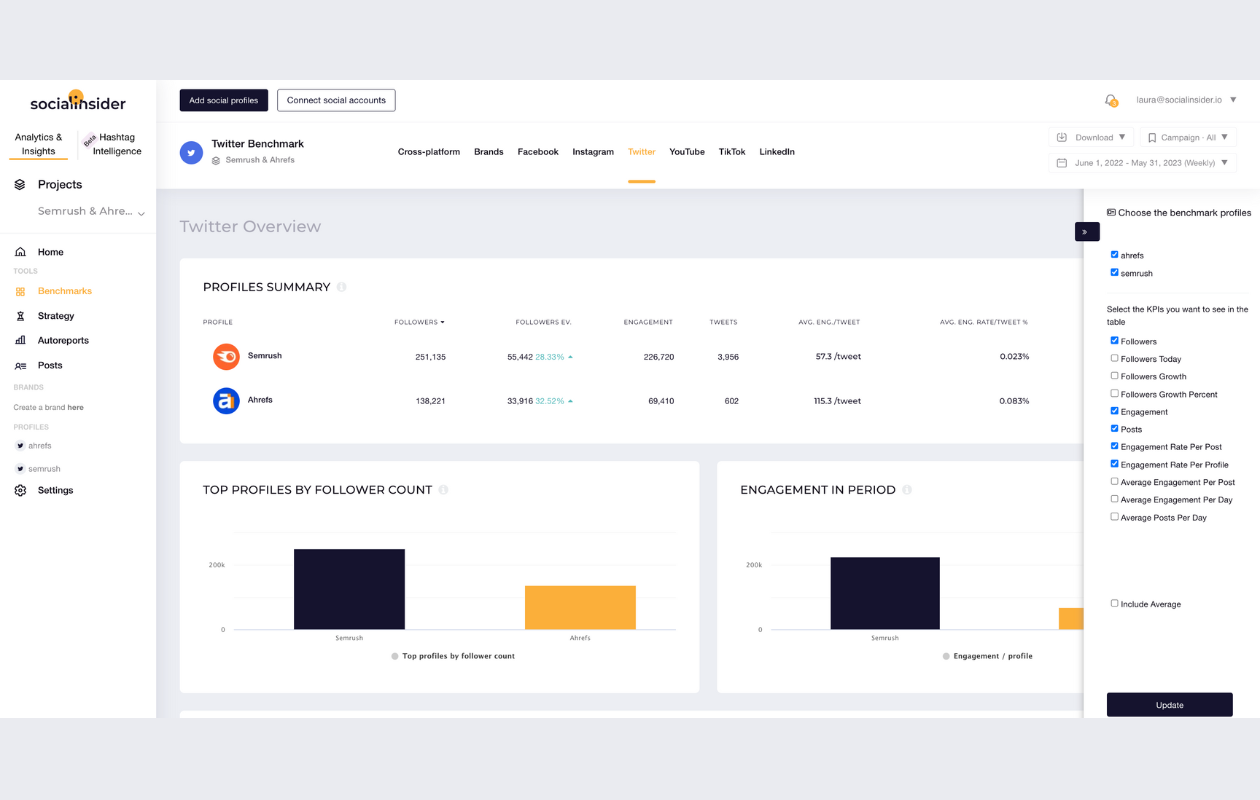Open Profiles Summary info icon
This screenshot has height=800, width=1260.
(x=341, y=287)
